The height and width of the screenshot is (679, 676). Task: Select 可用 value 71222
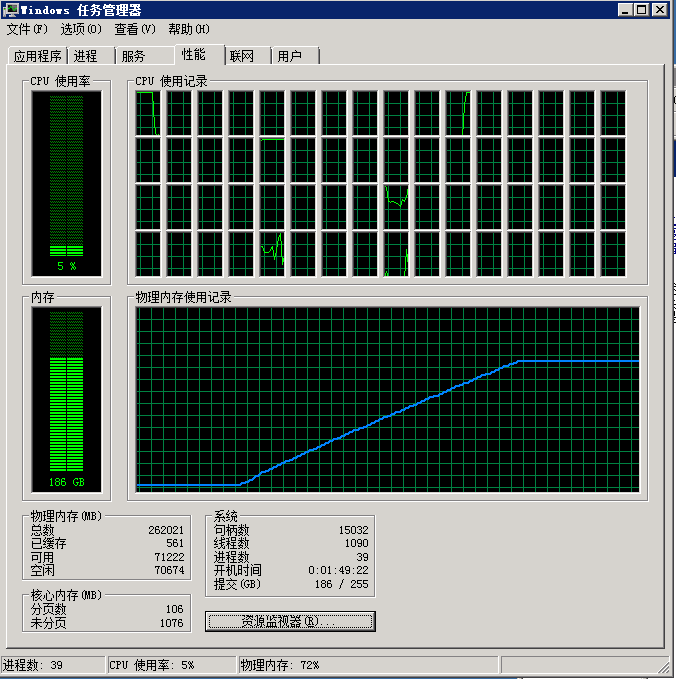tap(169, 557)
